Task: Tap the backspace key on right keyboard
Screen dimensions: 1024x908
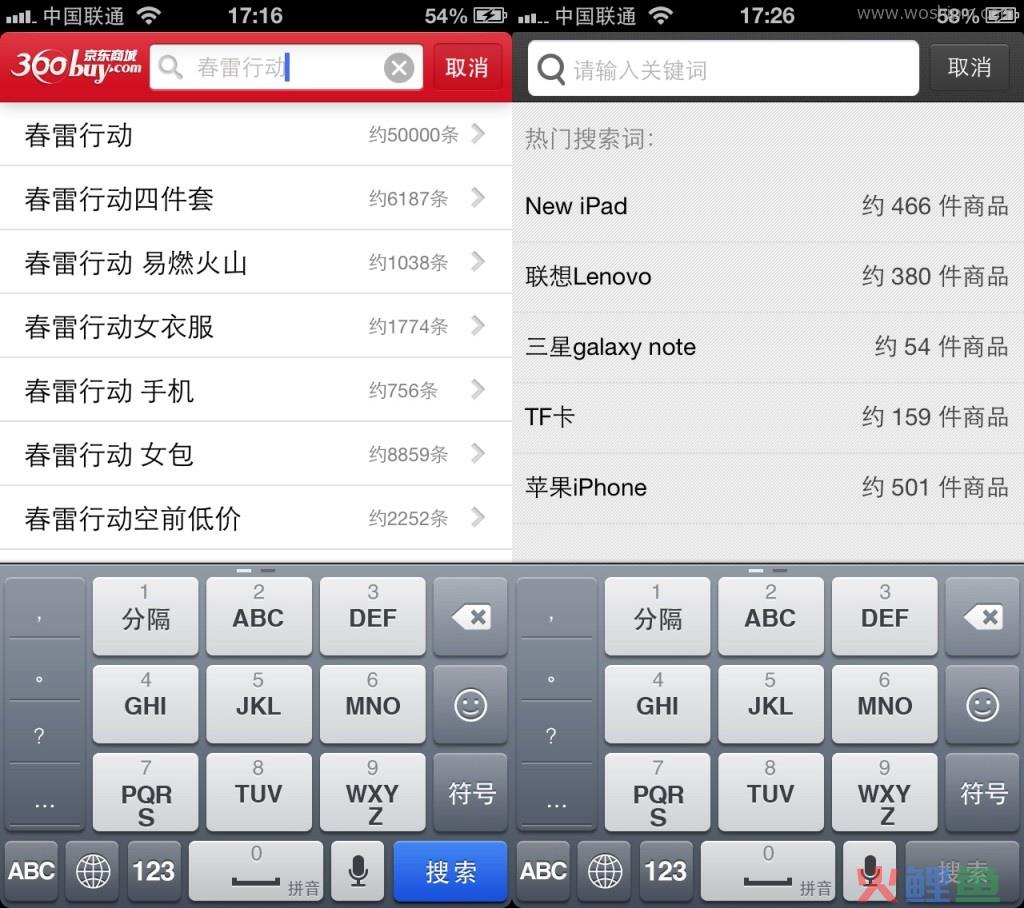Action: click(x=982, y=616)
